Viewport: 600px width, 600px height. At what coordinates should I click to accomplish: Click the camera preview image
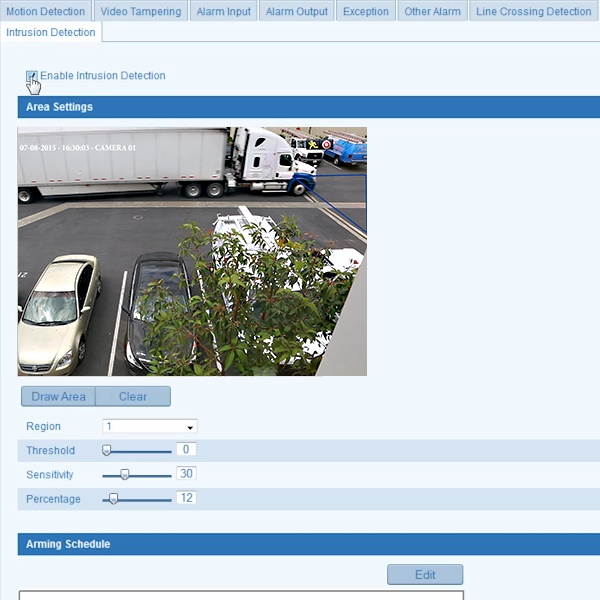pyautogui.click(x=192, y=251)
